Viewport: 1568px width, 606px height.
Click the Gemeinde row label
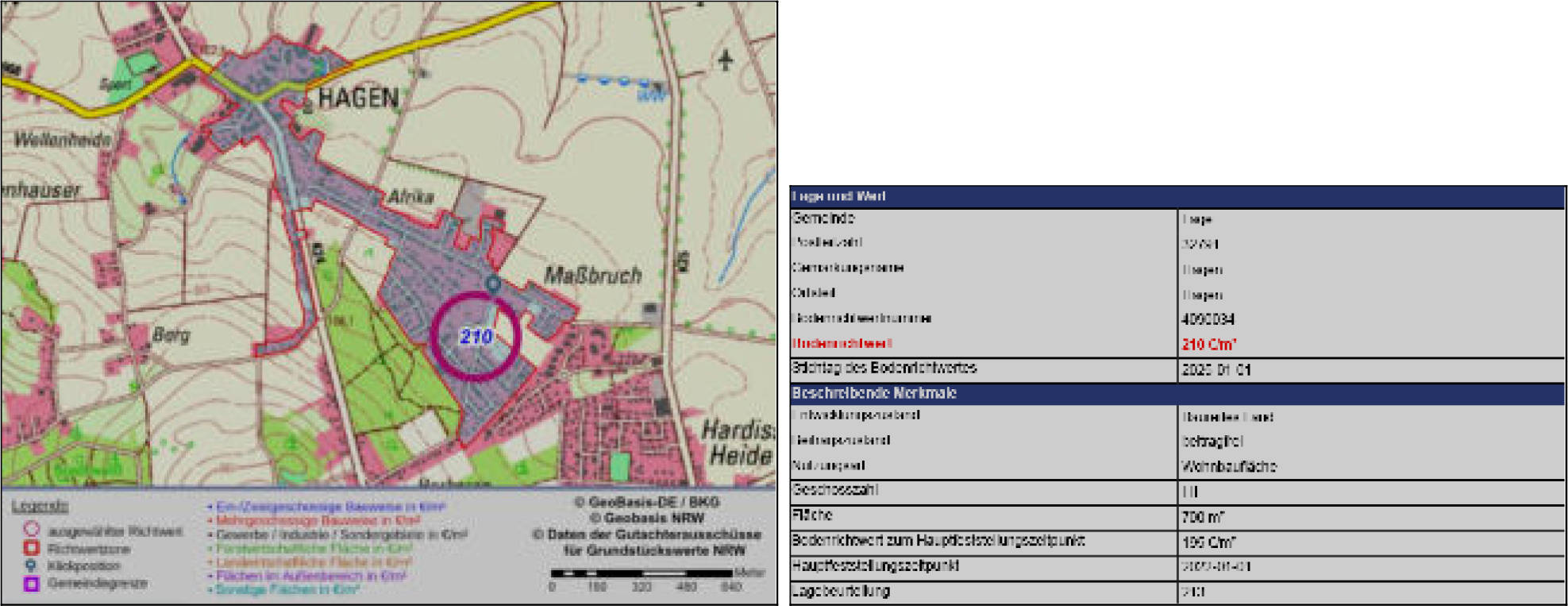[x=823, y=218]
